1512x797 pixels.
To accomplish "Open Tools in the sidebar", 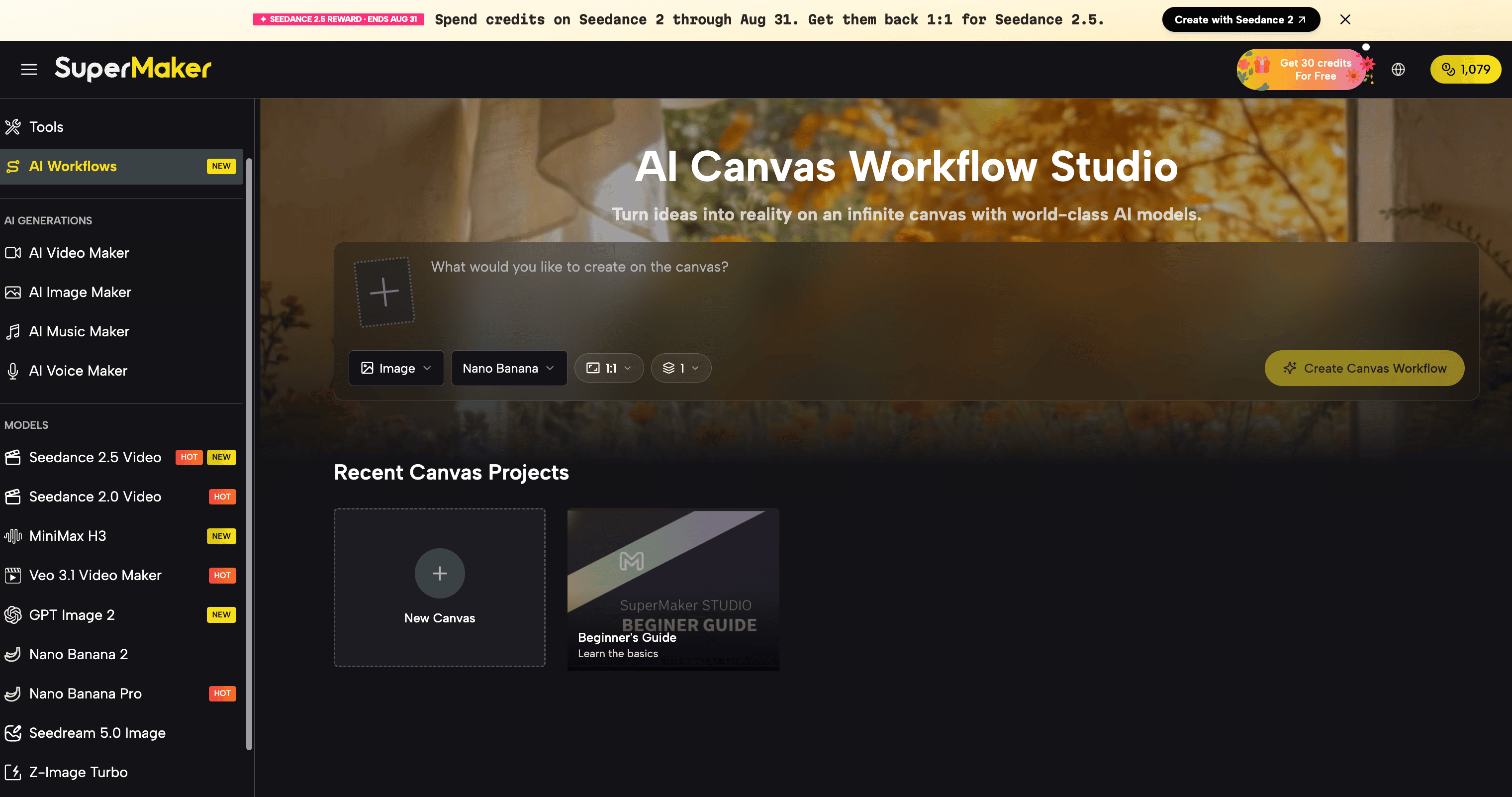I will point(121,127).
